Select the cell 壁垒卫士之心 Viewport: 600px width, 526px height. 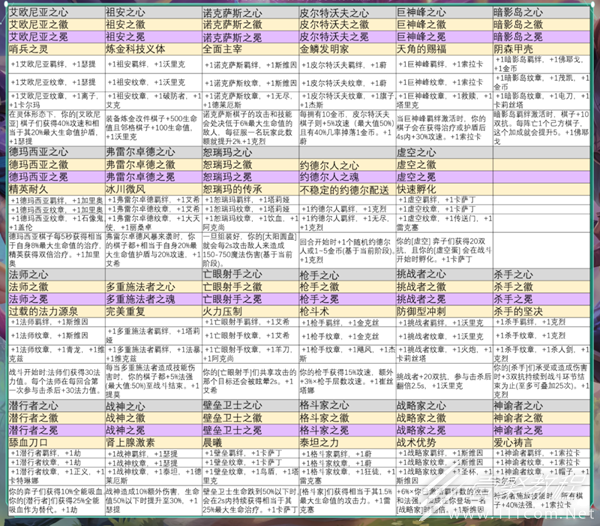pos(250,406)
